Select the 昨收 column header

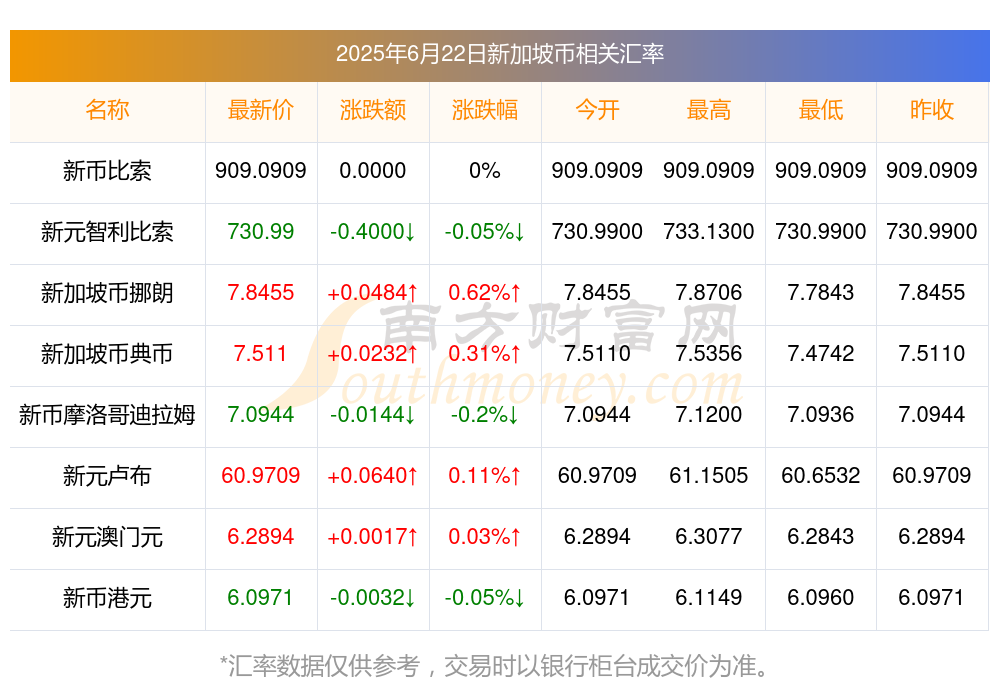coord(932,110)
